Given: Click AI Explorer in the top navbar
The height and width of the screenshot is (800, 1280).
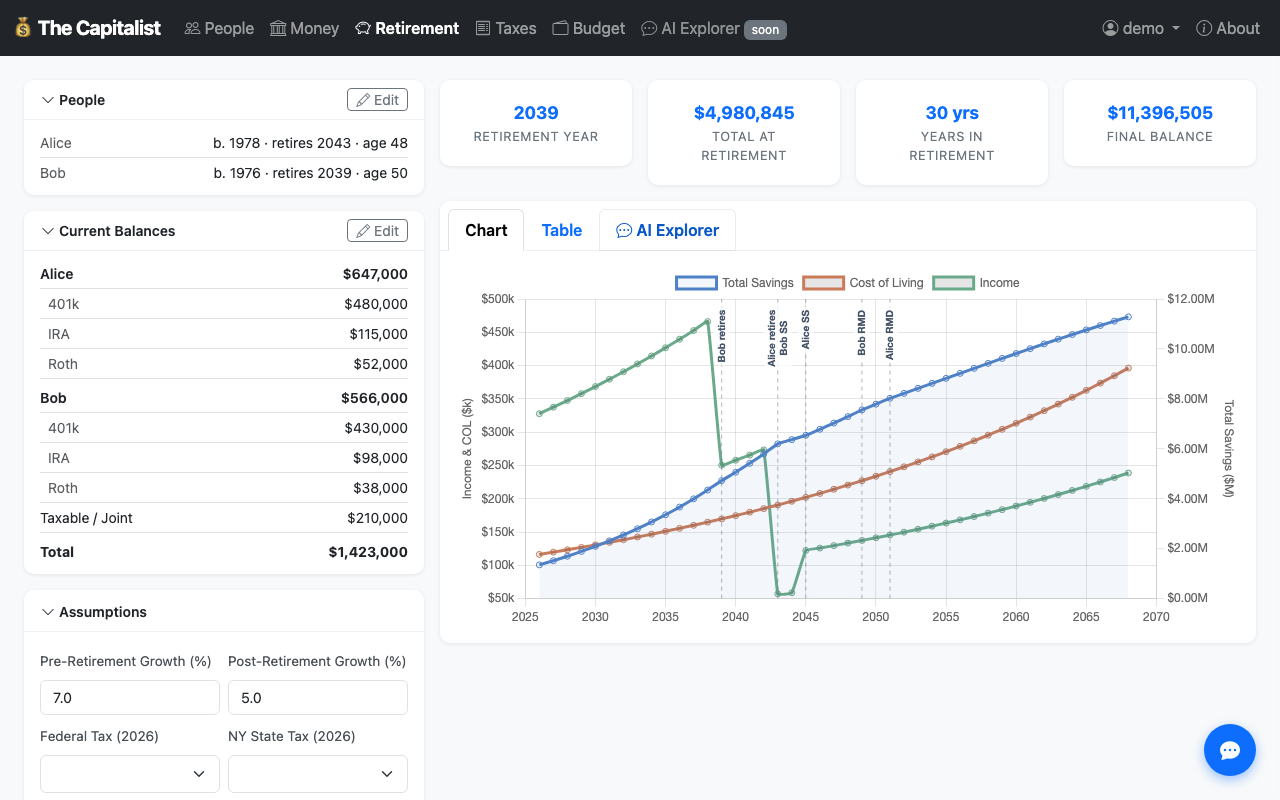Looking at the screenshot, I should (x=690, y=28).
